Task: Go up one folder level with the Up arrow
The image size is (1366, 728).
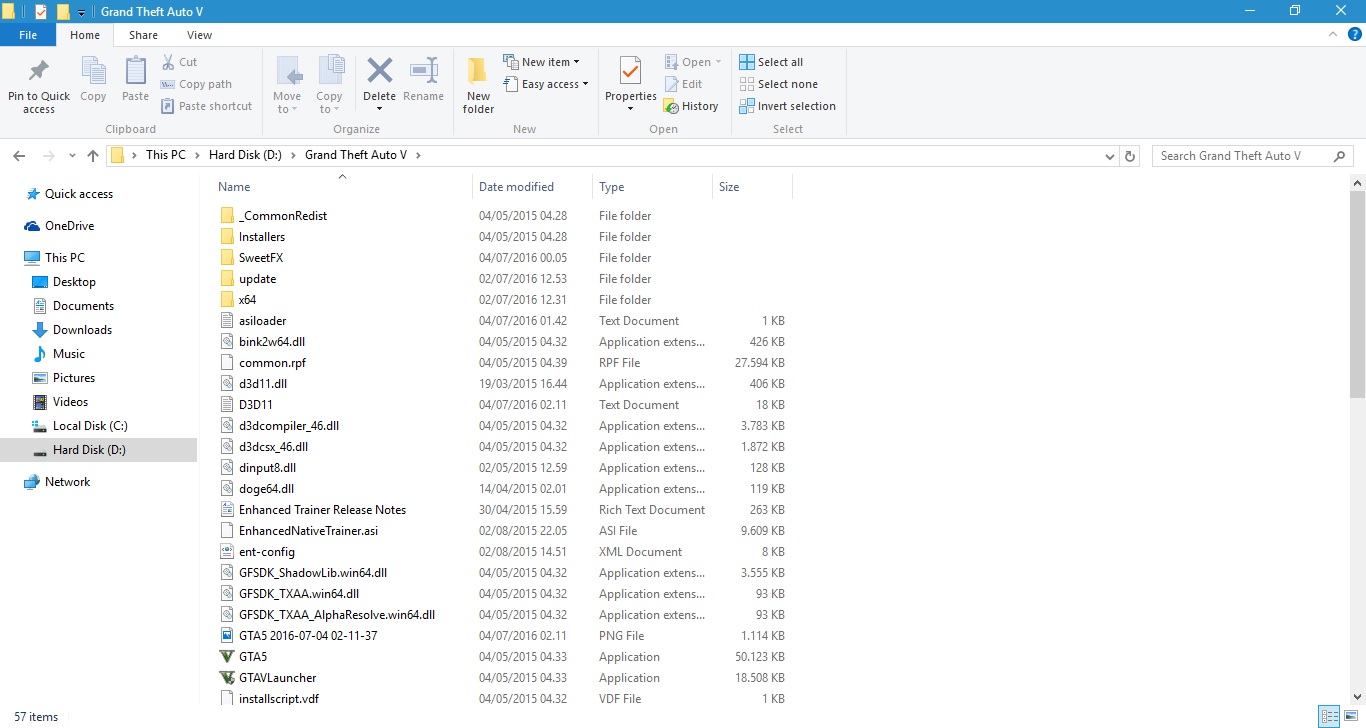Action: point(93,156)
